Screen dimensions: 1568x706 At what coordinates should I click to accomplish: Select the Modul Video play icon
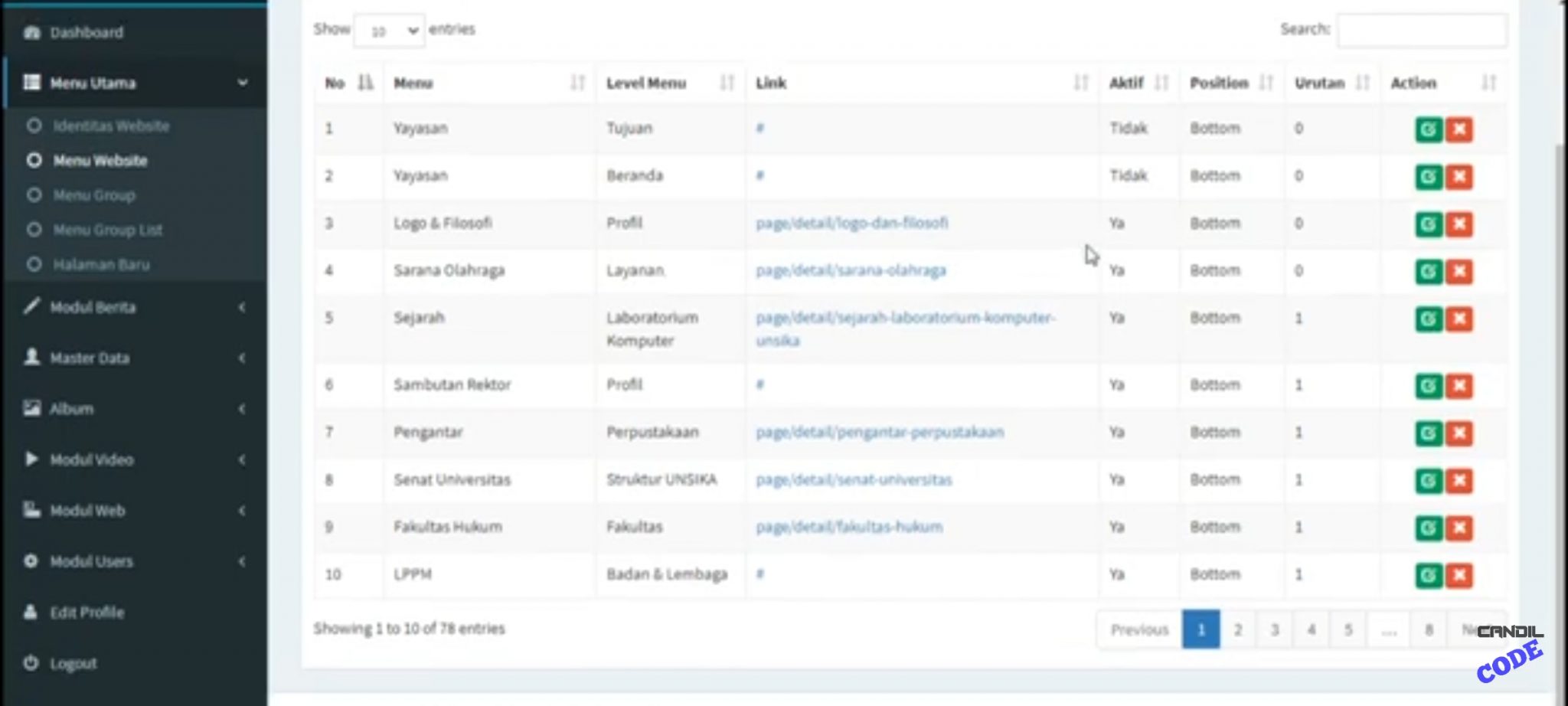[x=31, y=459]
